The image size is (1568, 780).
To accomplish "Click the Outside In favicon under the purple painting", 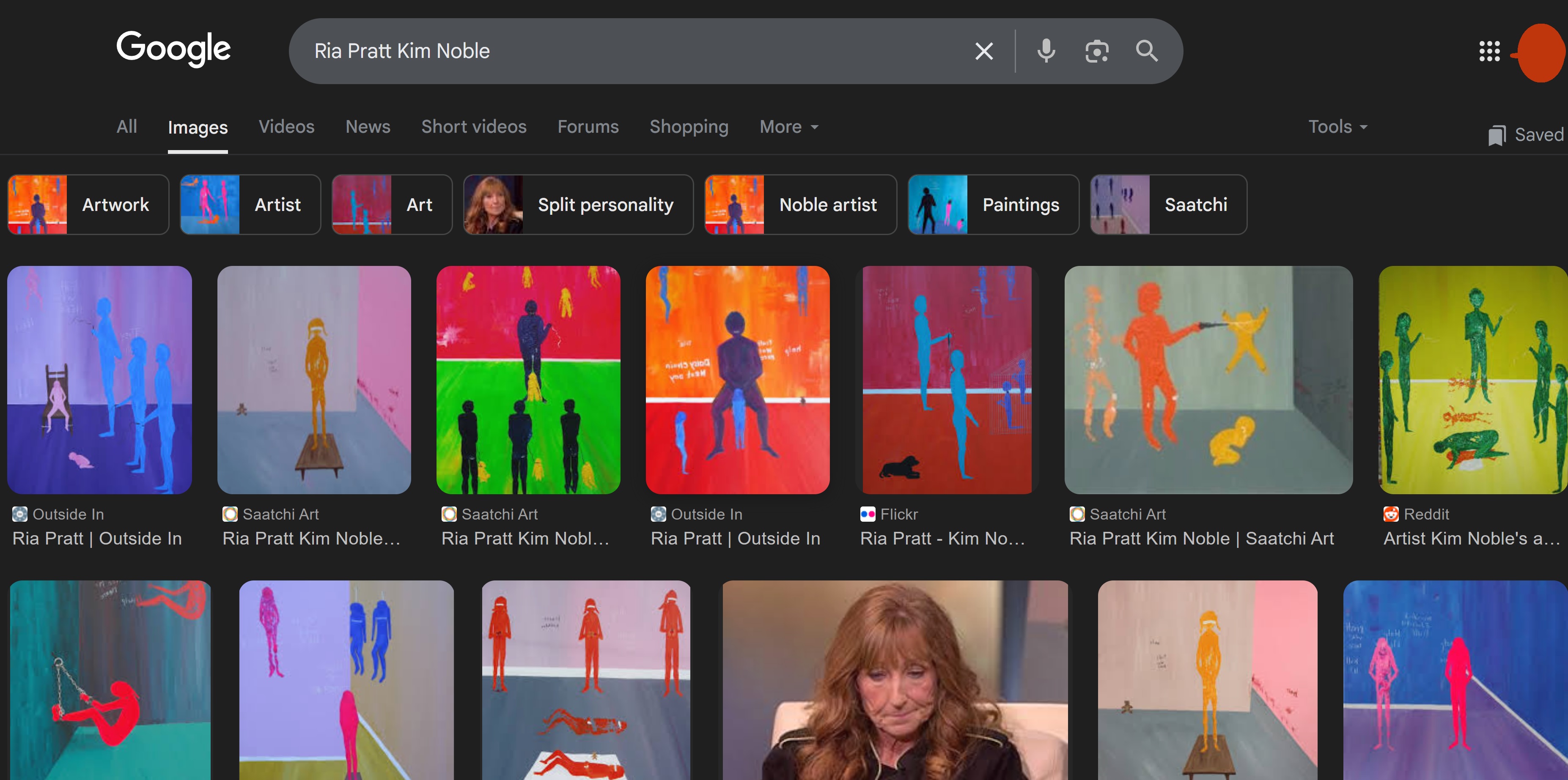I will coord(20,514).
